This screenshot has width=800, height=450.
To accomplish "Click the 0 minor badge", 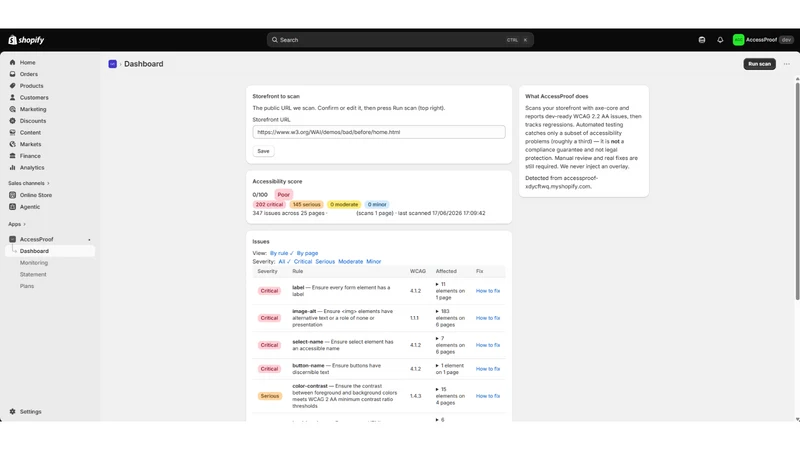I will tap(377, 205).
